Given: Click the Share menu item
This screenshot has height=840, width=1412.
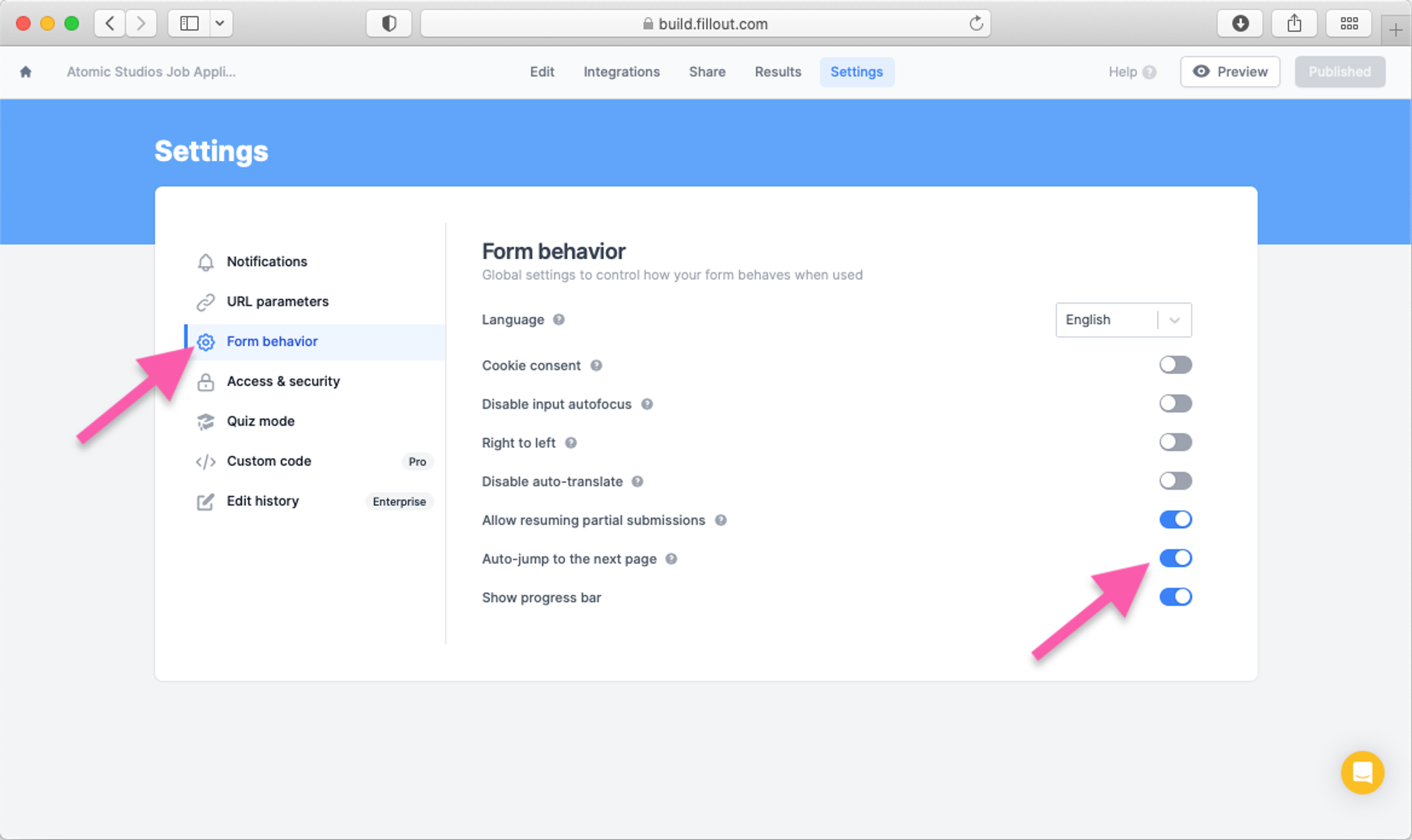Looking at the screenshot, I should (707, 72).
